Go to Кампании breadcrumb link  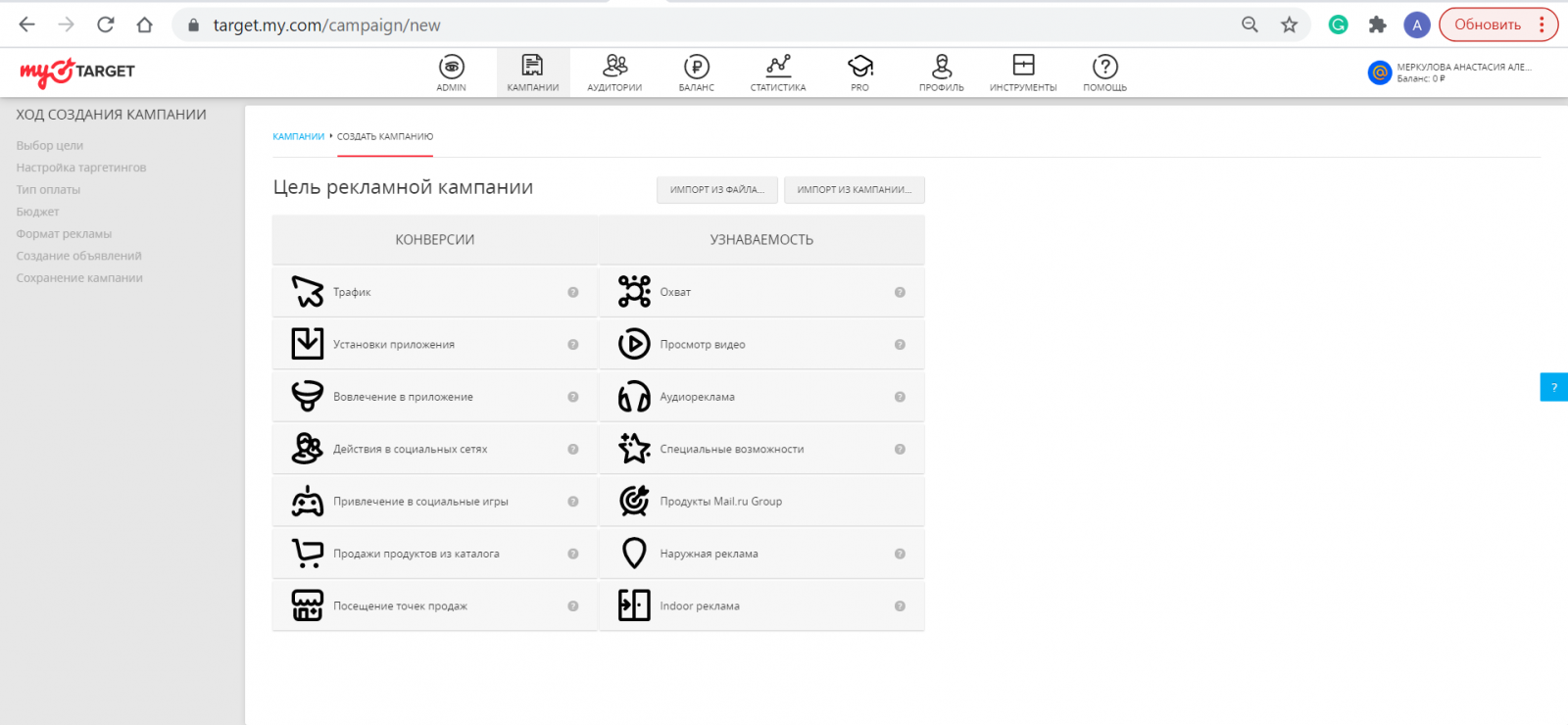click(x=298, y=137)
